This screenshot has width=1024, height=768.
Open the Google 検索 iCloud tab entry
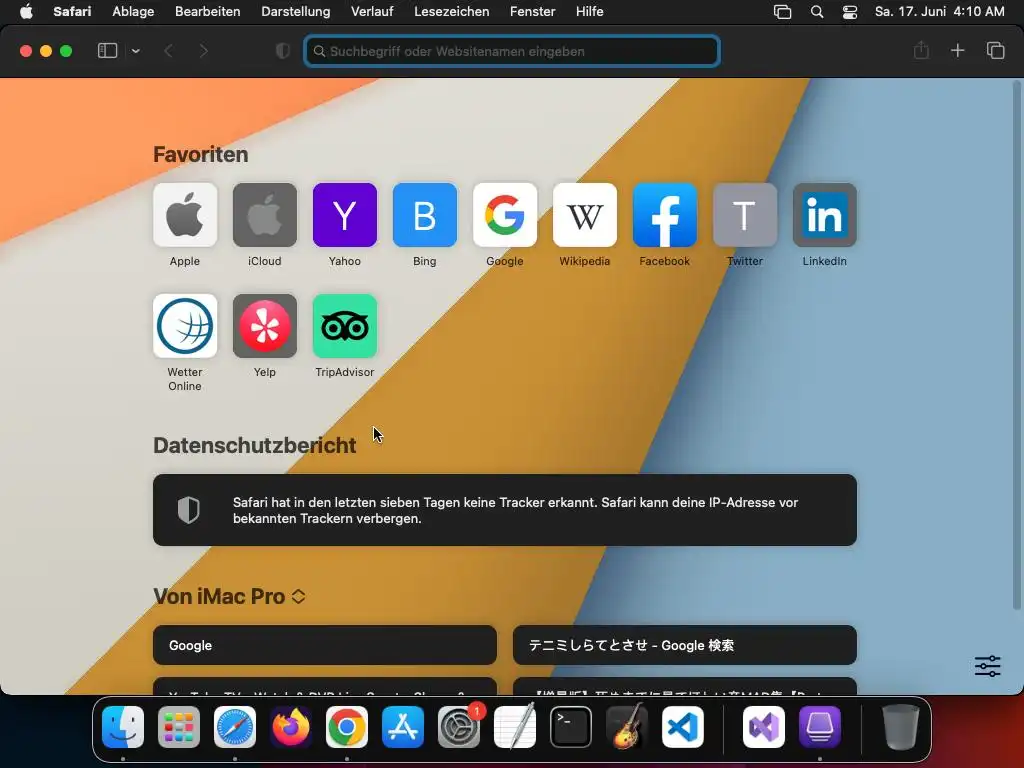tap(684, 645)
